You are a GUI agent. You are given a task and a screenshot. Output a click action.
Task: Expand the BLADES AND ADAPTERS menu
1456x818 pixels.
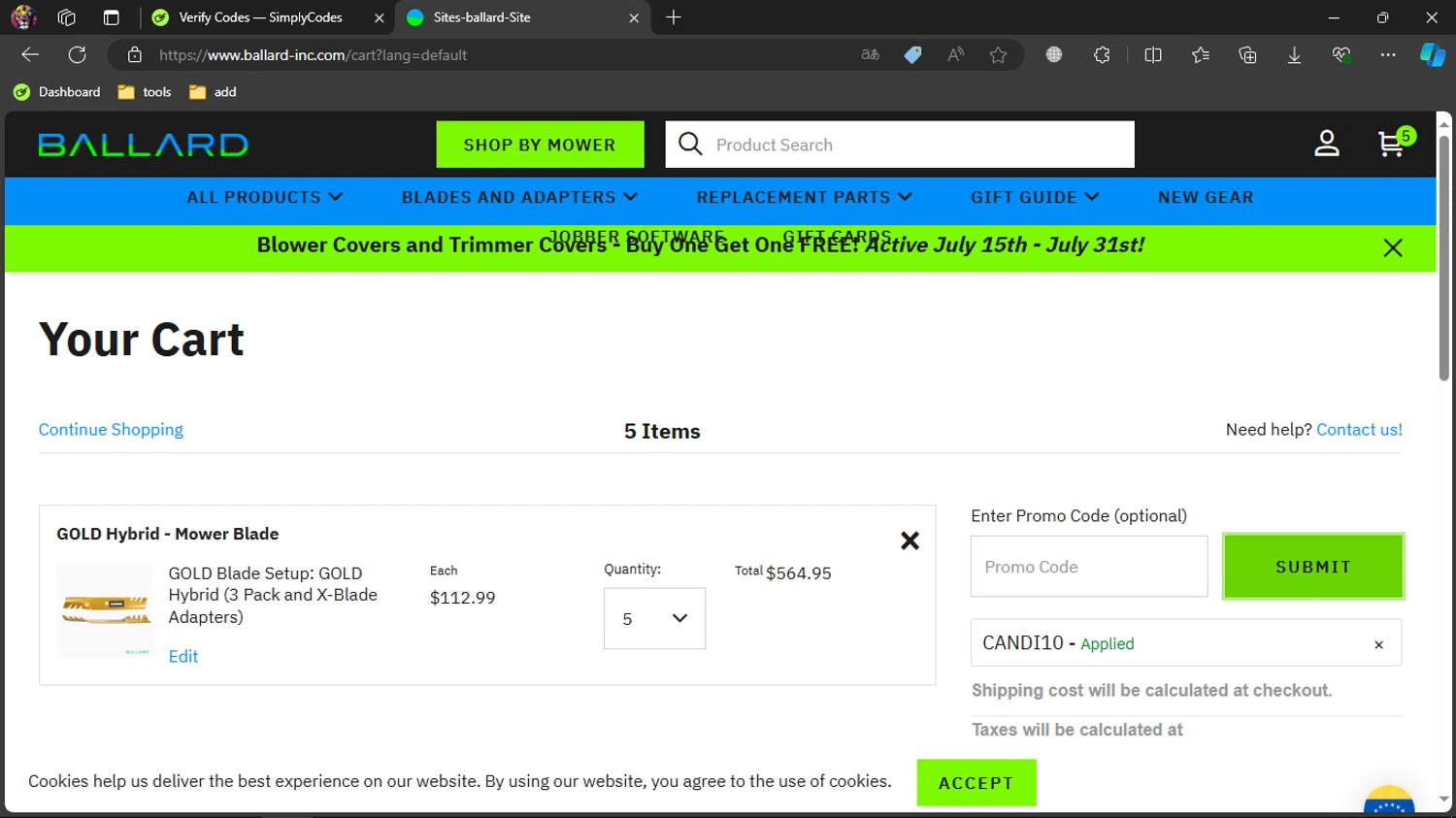coord(519,197)
